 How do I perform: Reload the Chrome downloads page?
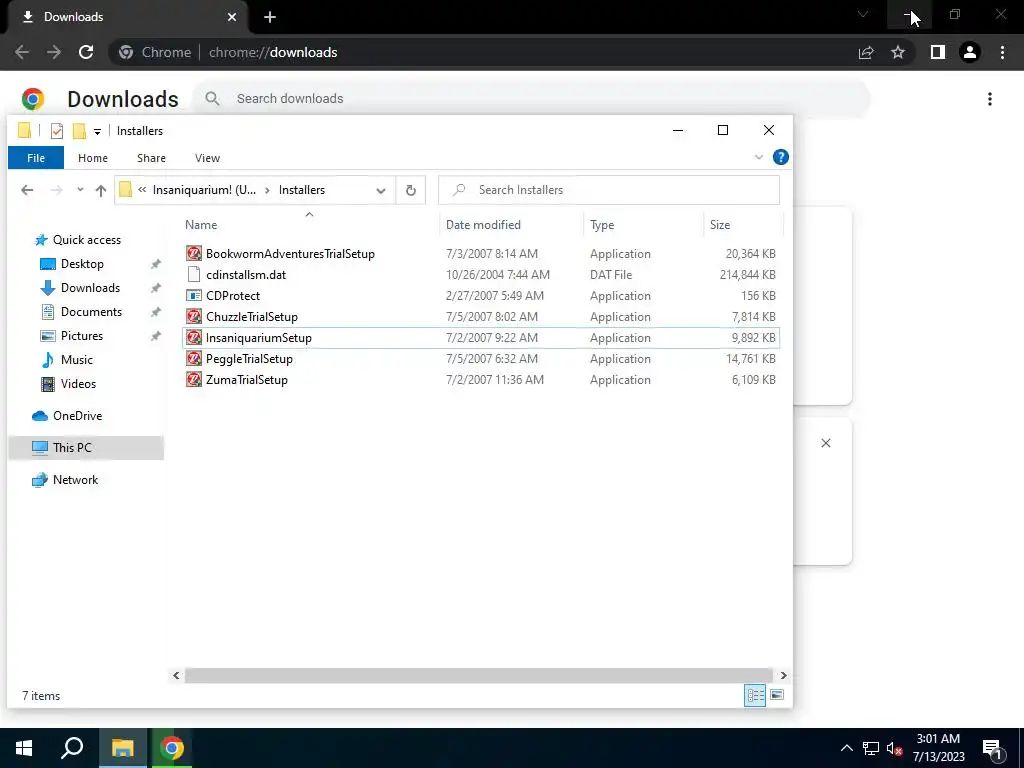(x=86, y=52)
